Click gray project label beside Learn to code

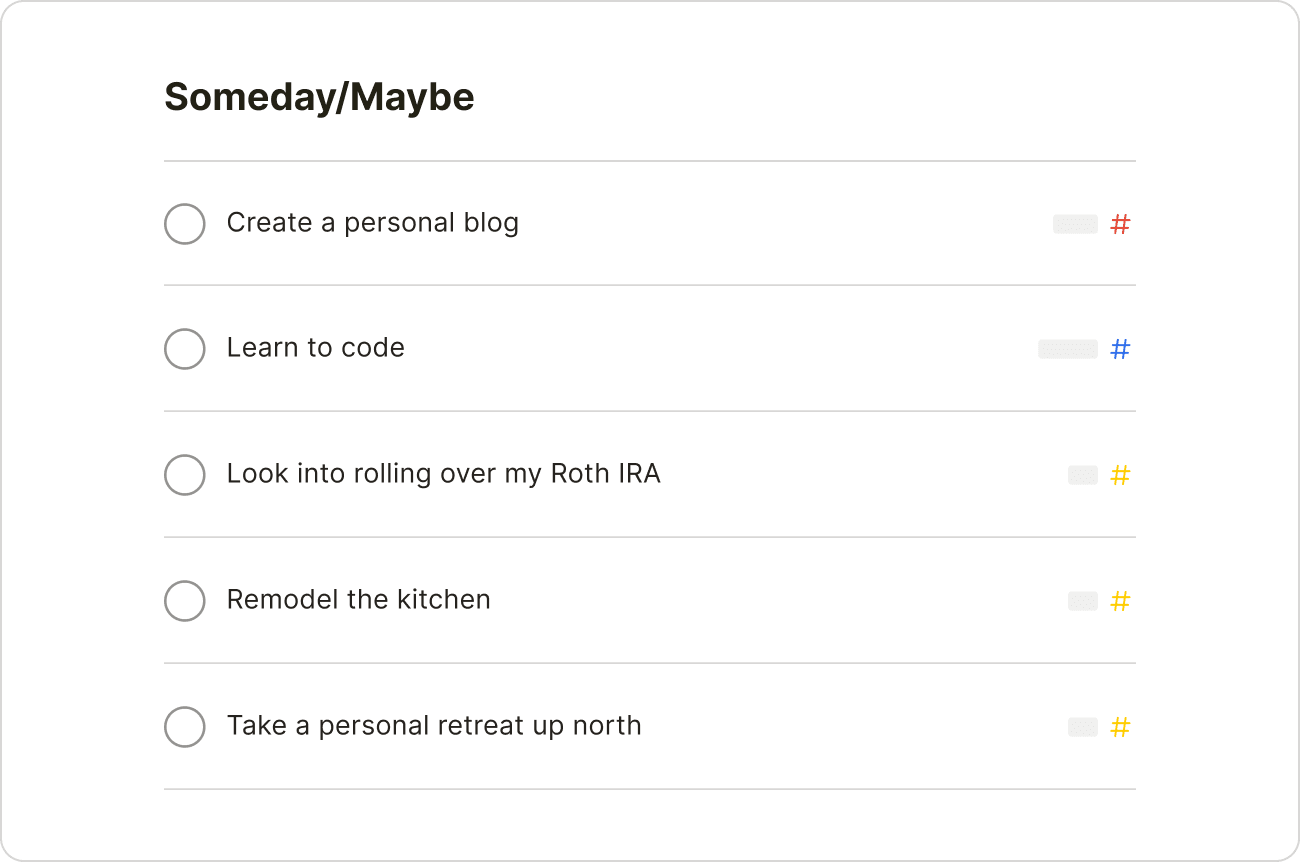pyautogui.click(x=1067, y=349)
